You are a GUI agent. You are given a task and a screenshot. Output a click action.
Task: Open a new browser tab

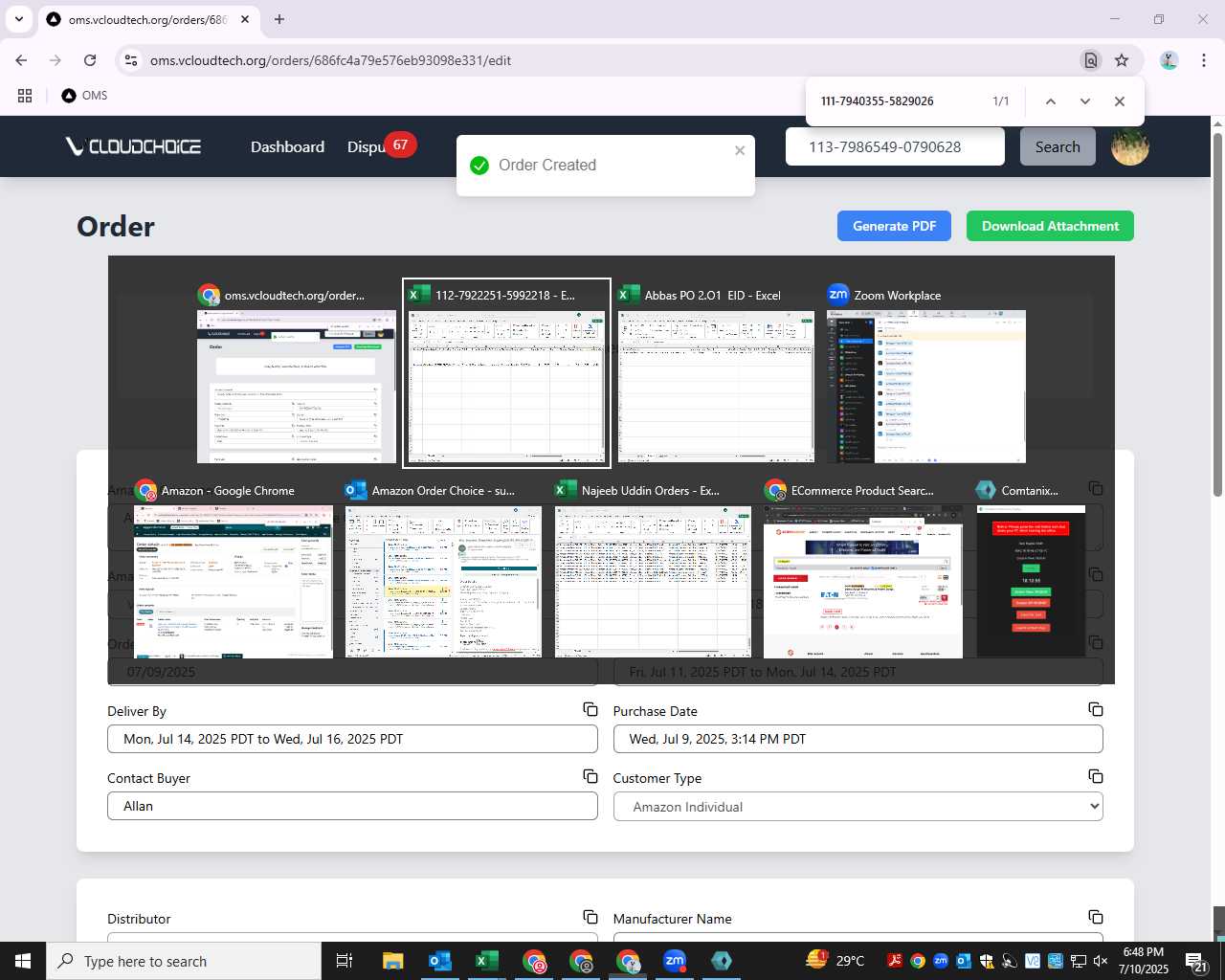[x=279, y=19]
